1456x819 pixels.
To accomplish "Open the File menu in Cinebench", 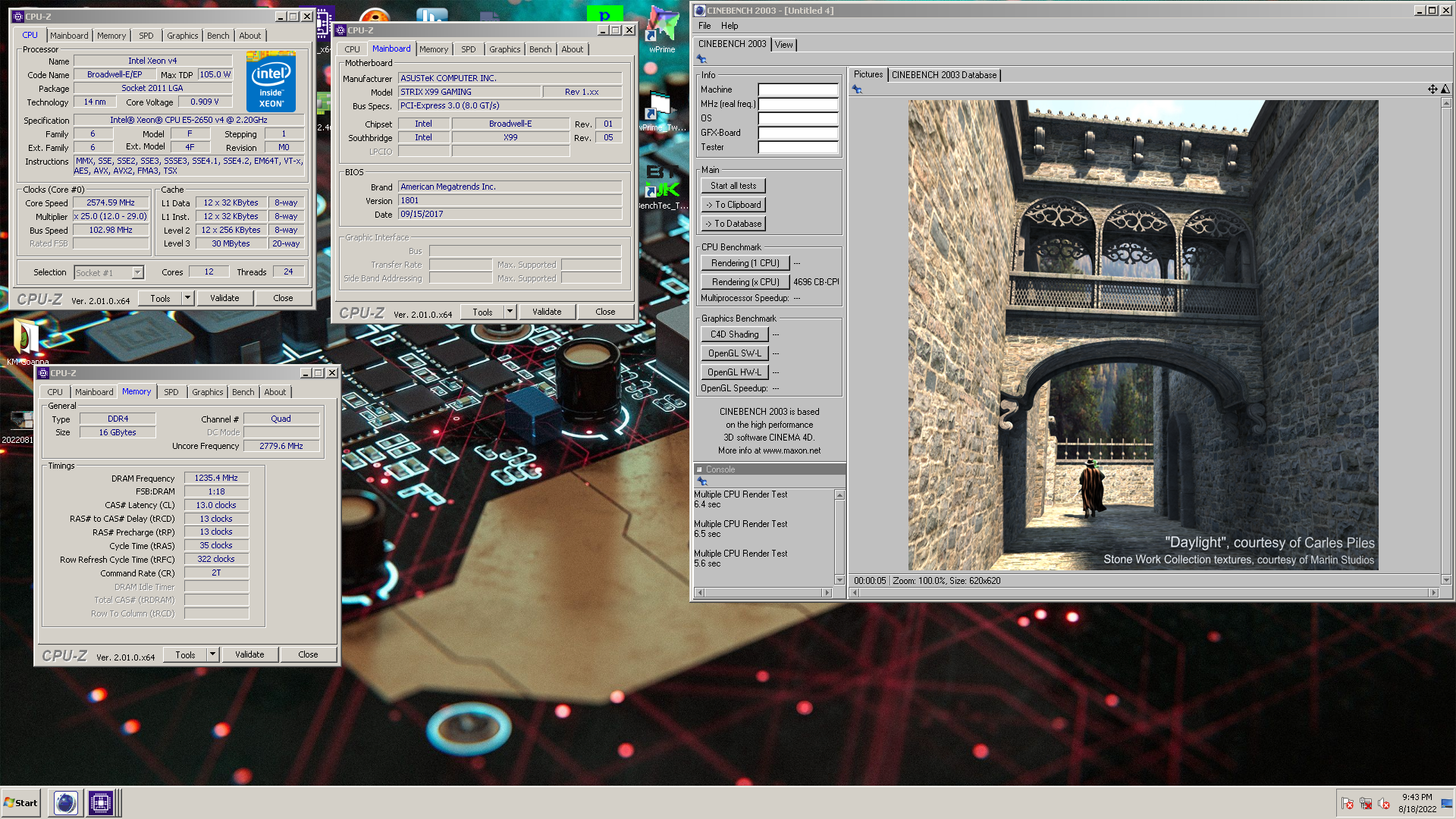I will point(704,26).
